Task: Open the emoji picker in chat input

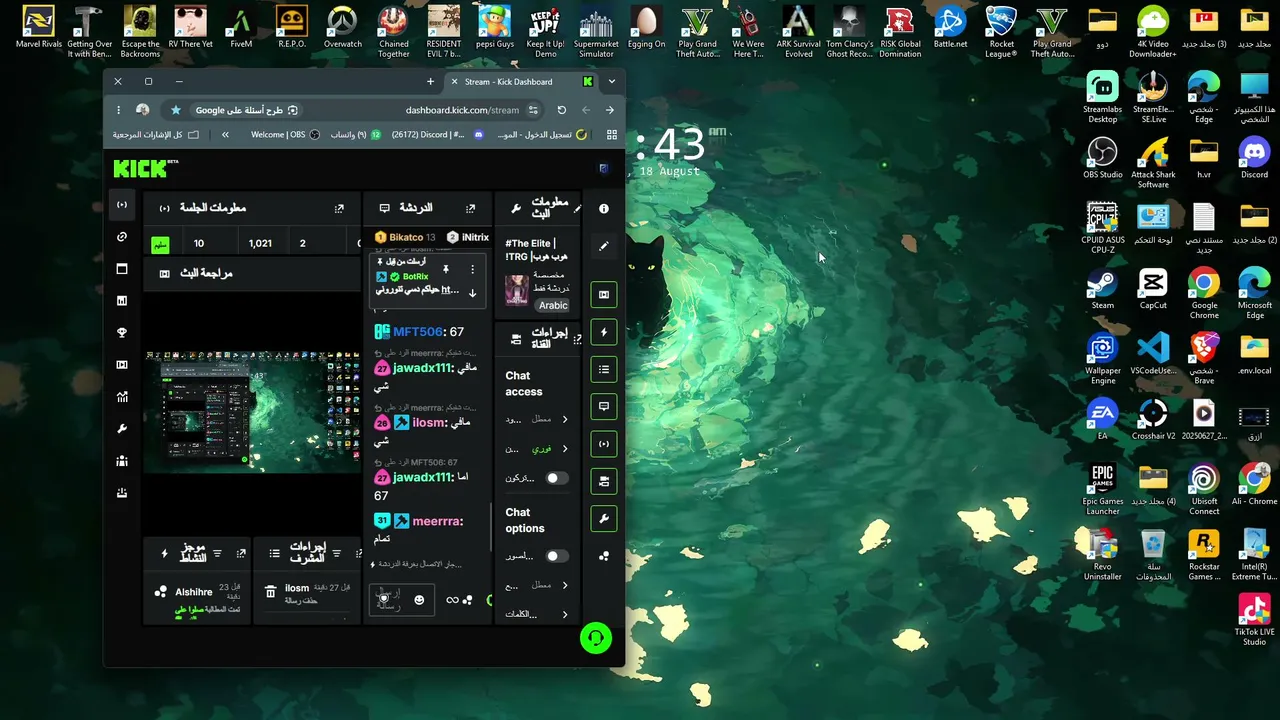Action: (x=419, y=600)
